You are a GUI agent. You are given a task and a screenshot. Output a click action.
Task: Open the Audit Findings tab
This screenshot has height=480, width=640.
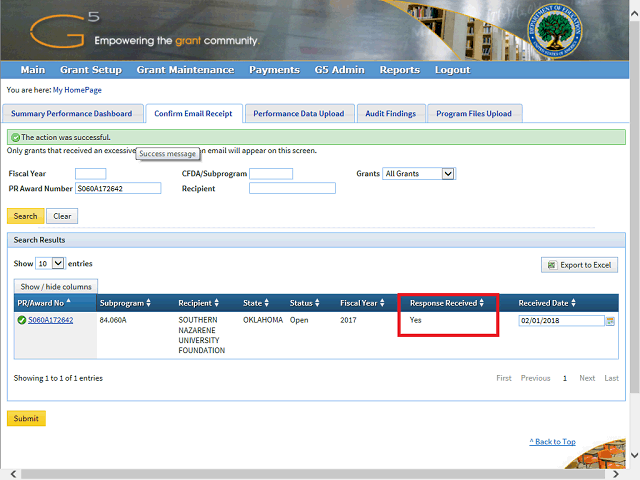click(x=390, y=114)
